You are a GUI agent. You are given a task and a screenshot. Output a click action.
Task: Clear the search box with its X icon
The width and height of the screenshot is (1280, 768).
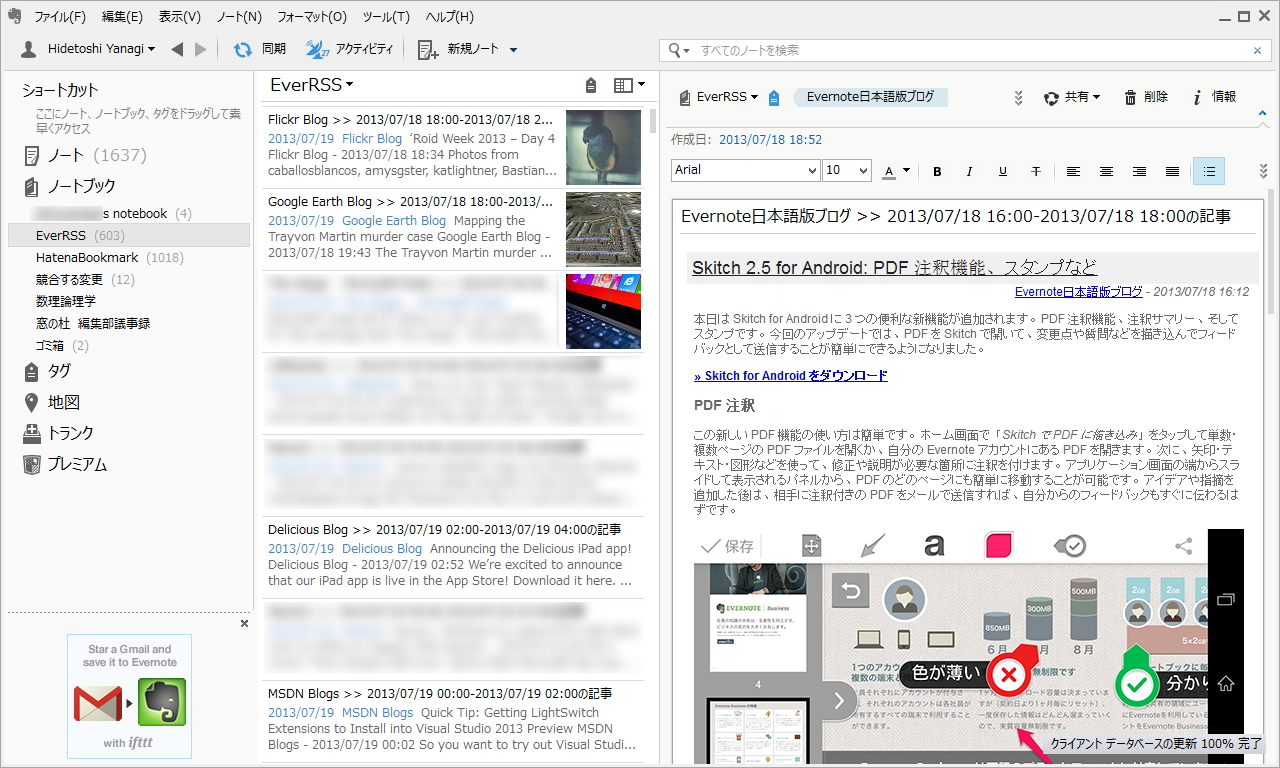pyautogui.click(x=1257, y=49)
